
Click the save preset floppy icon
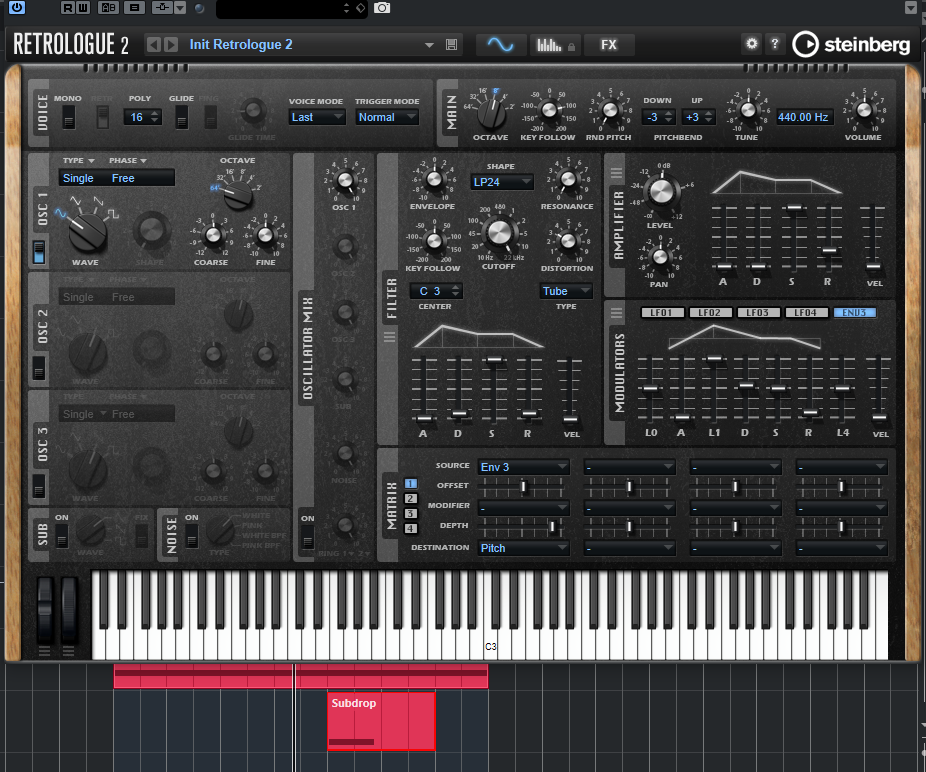coord(451,45)
